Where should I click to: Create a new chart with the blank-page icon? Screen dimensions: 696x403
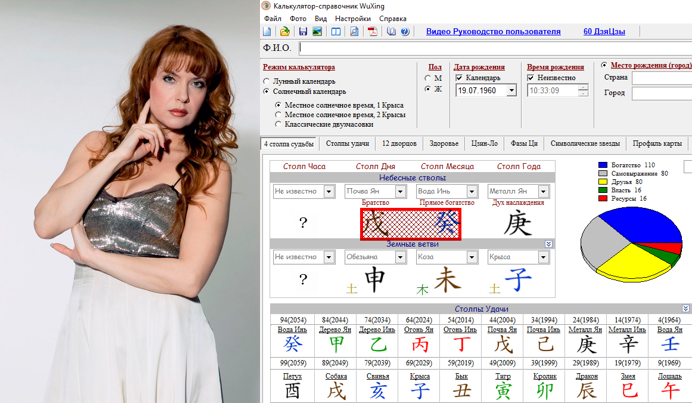tap(267, 32)
